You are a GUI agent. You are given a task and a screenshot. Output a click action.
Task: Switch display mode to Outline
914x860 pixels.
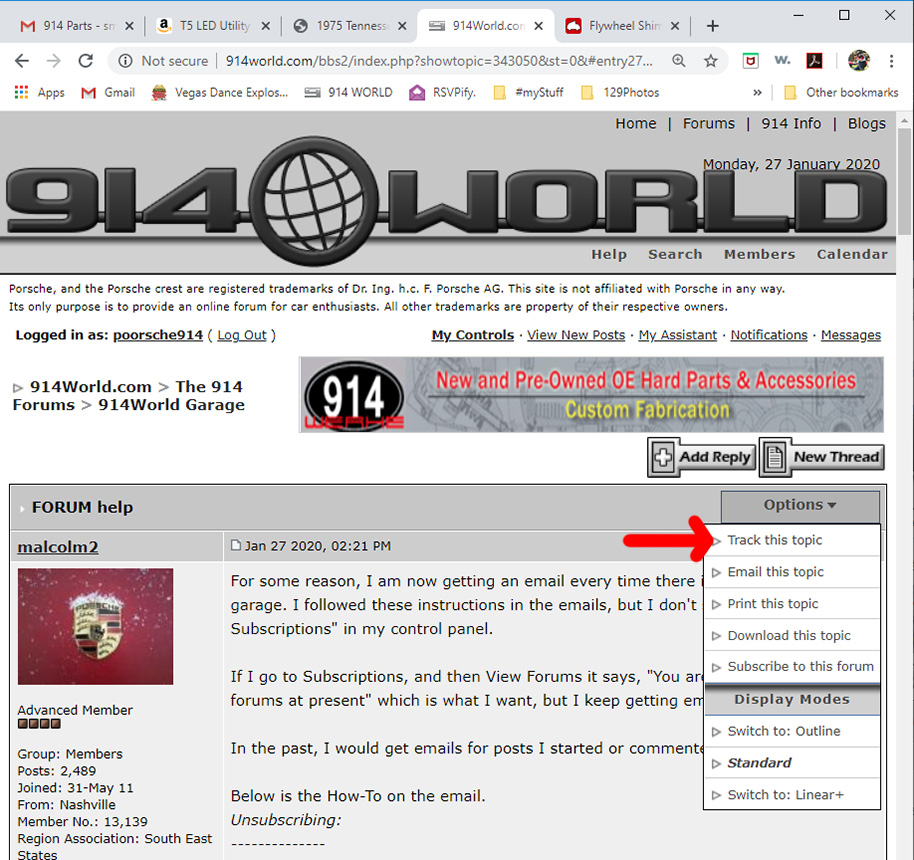pos(792,731)
